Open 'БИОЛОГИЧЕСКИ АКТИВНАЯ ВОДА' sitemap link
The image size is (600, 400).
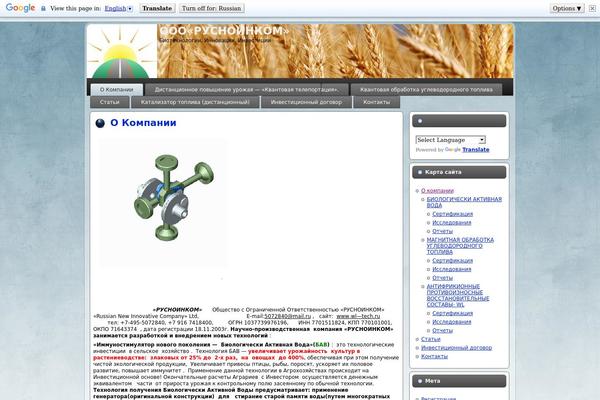(x=464, y=202)
